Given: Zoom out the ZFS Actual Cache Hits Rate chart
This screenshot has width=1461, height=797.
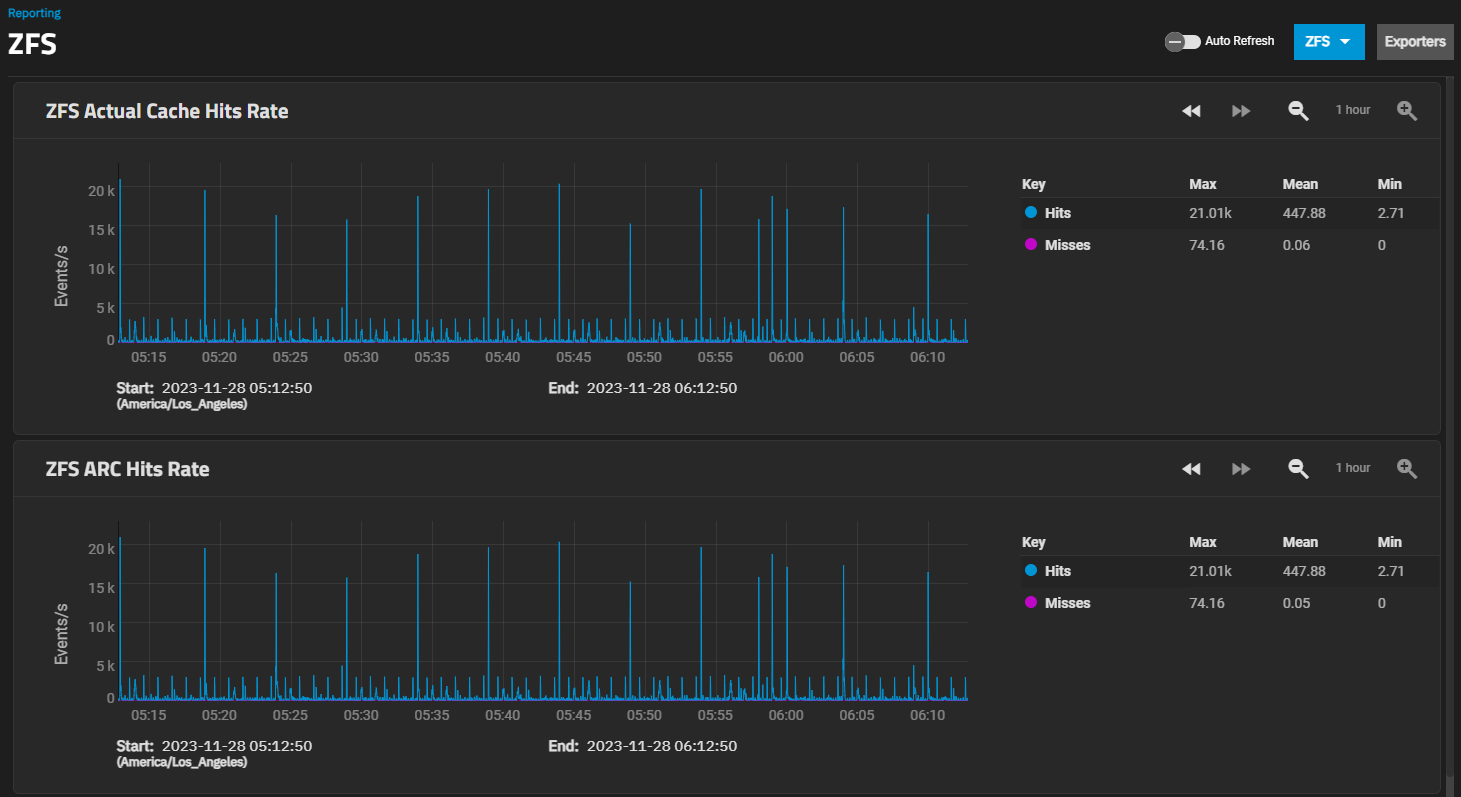Looking at the screenshot, I should [1298, 111].
